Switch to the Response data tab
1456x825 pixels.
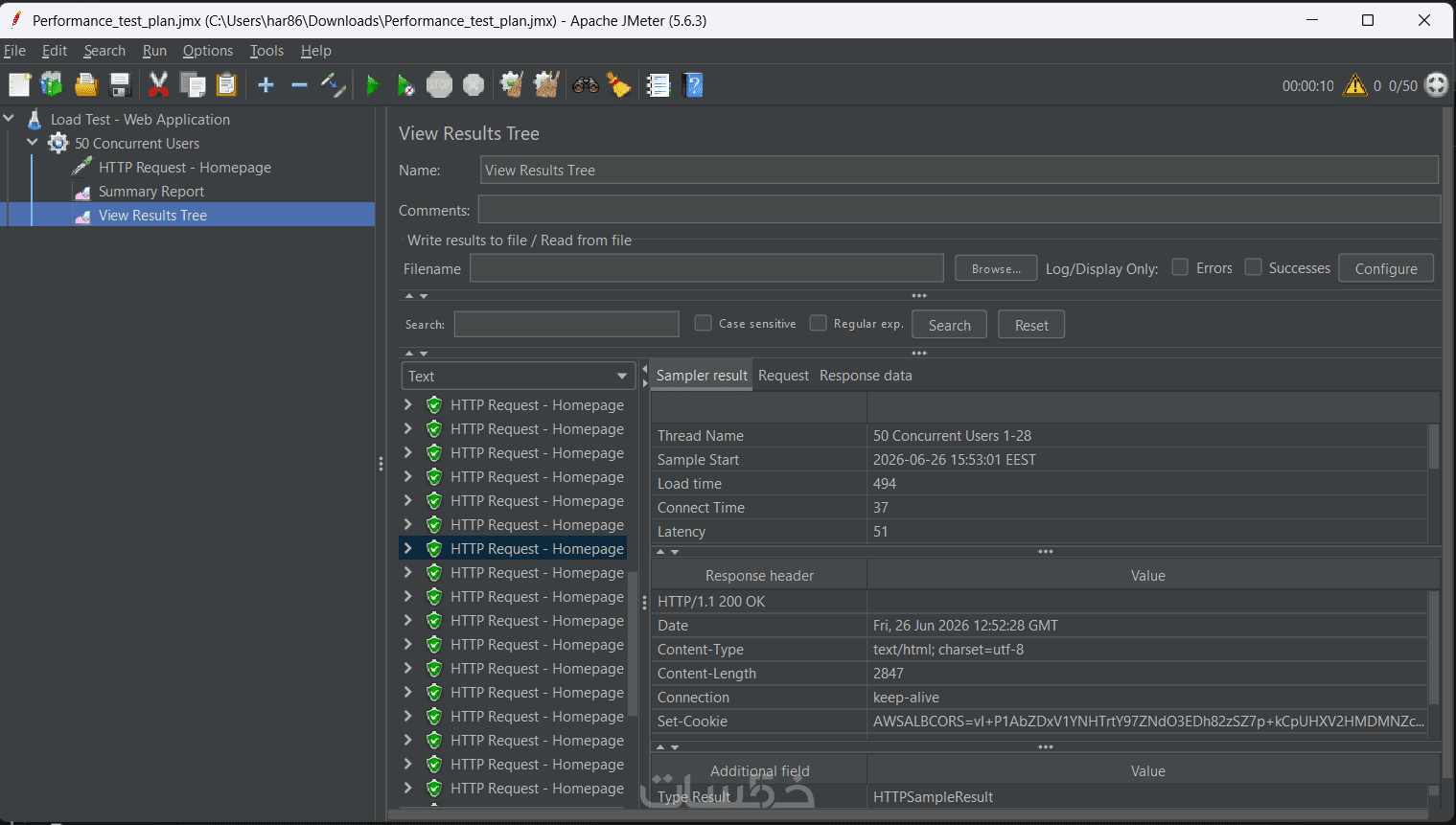click(x=866, y=376)
